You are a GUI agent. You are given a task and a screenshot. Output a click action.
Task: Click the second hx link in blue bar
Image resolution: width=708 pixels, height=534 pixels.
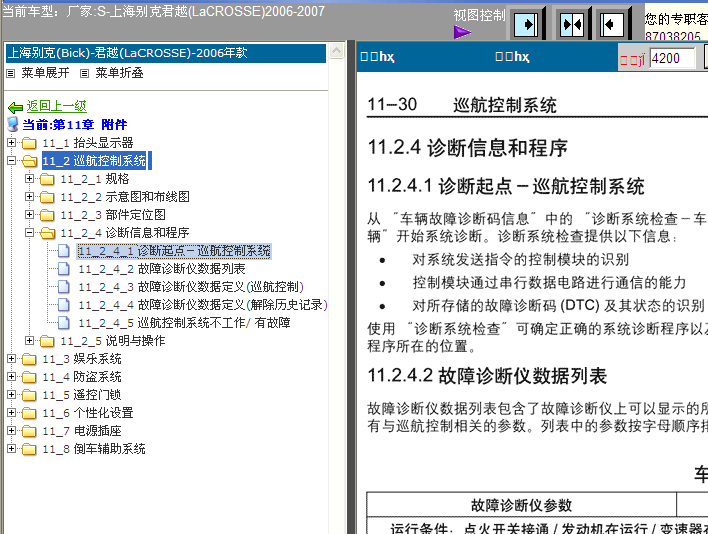[512, 57]
